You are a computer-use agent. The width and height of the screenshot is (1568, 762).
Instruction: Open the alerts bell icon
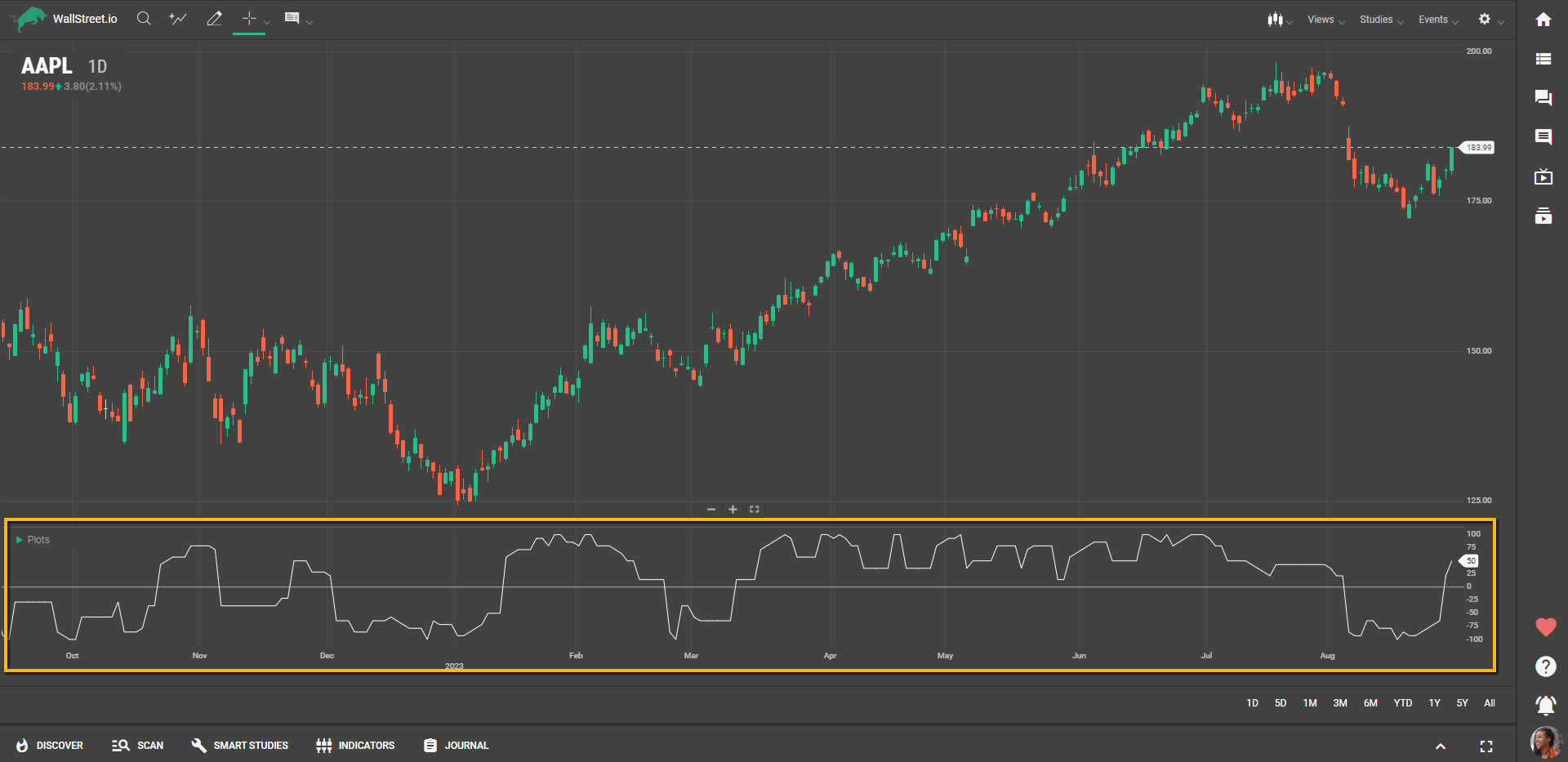(1545, 704)
